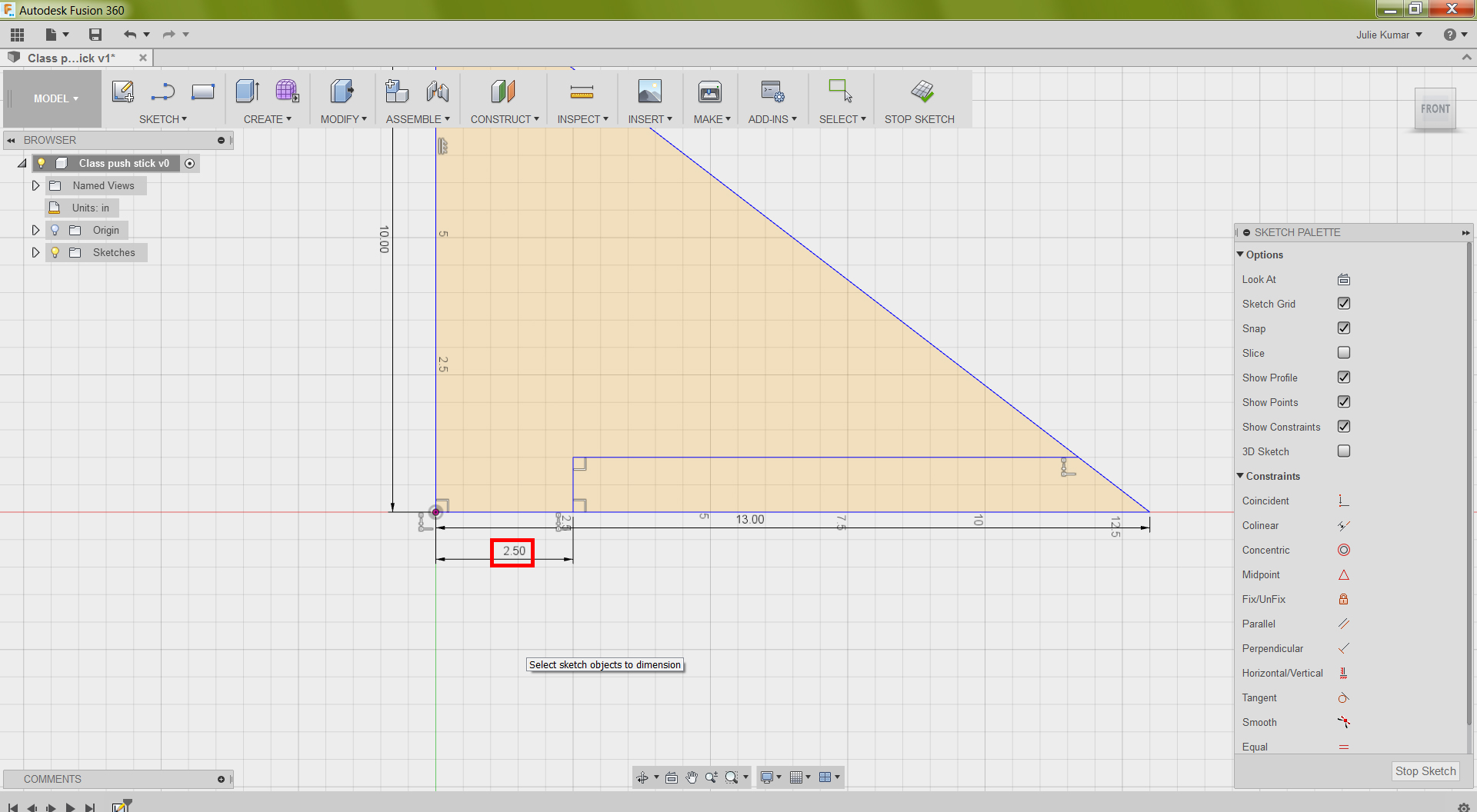Click the Select tool icon
The width and height of the screenshot is (1477, 812).
(x=841, y=92)
